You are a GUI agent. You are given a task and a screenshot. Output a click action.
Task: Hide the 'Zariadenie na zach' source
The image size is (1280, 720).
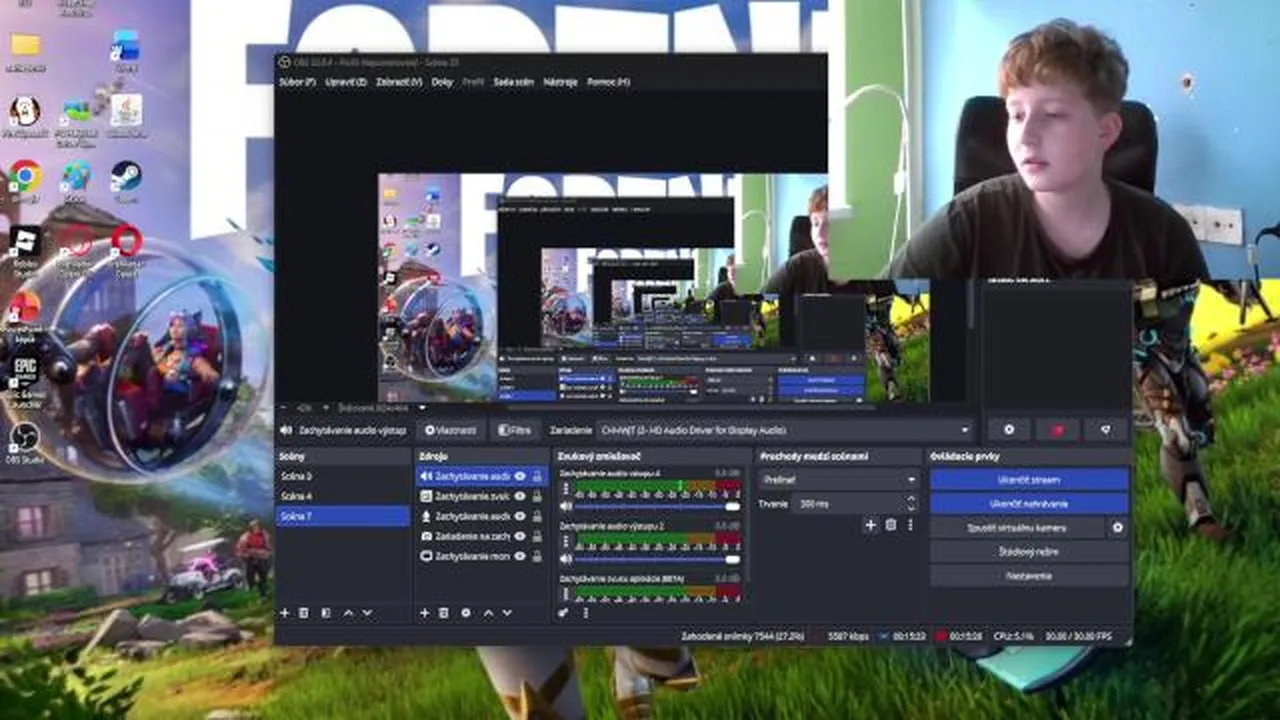[x=520, y=536]
